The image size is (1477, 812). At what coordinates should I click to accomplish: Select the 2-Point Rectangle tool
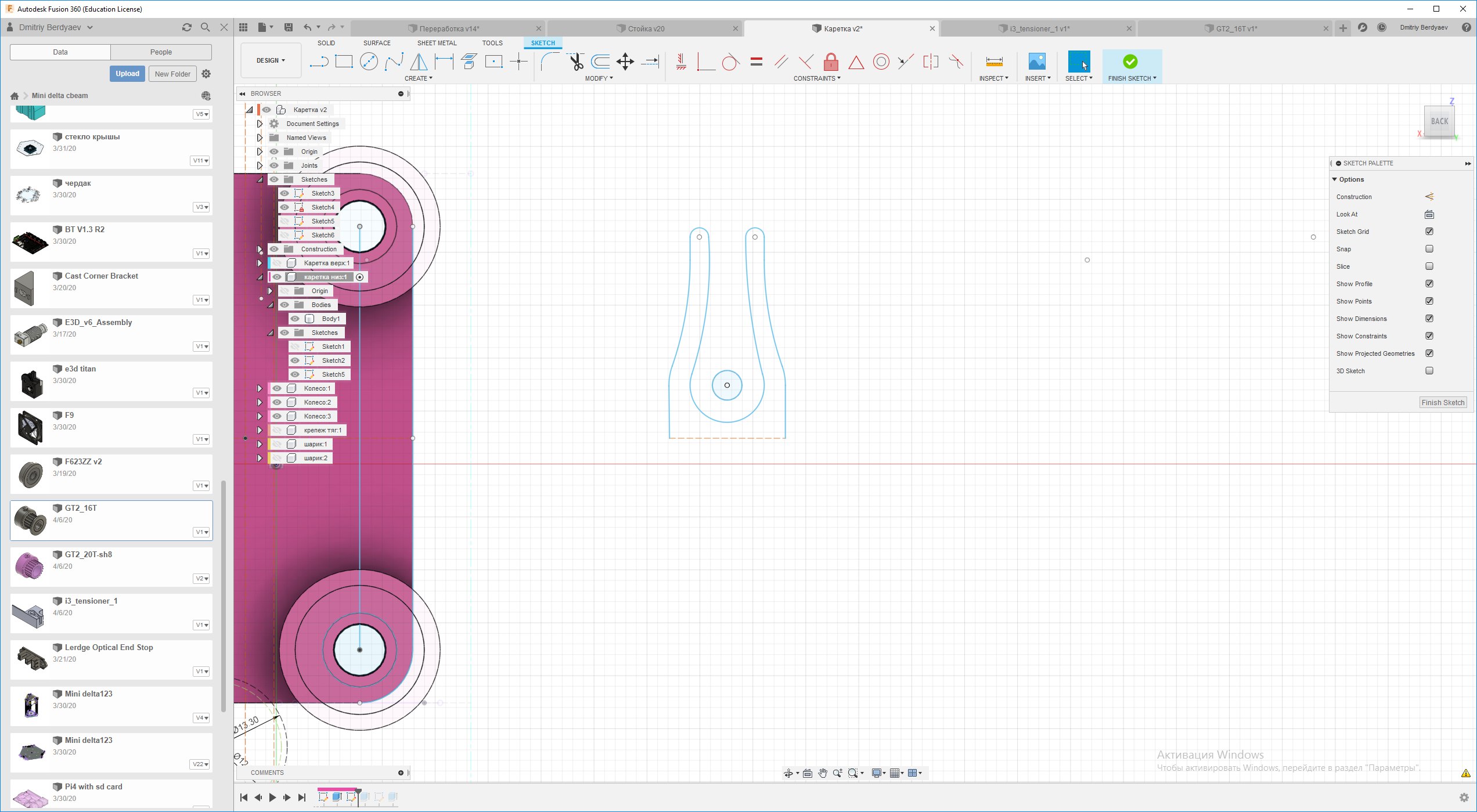pos(344,62)
